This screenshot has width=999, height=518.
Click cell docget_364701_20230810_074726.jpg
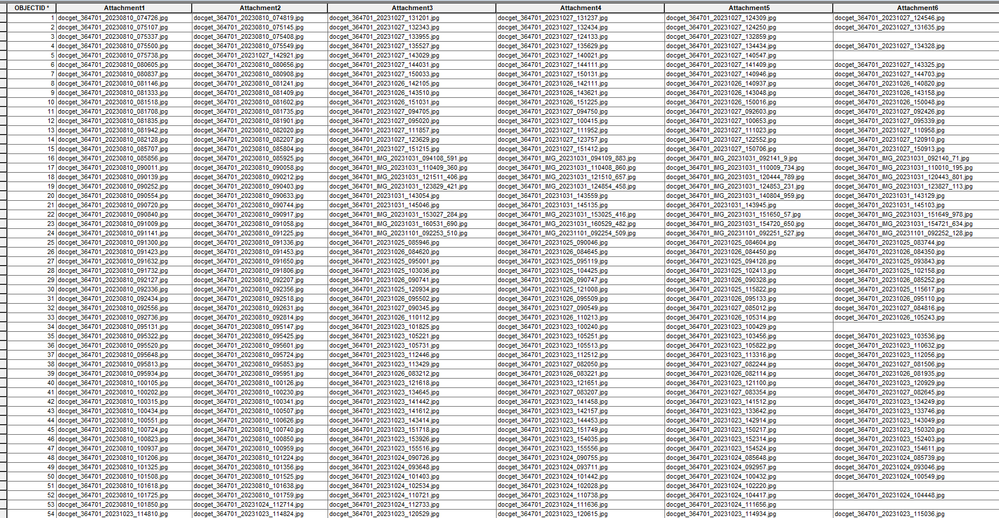124,18
